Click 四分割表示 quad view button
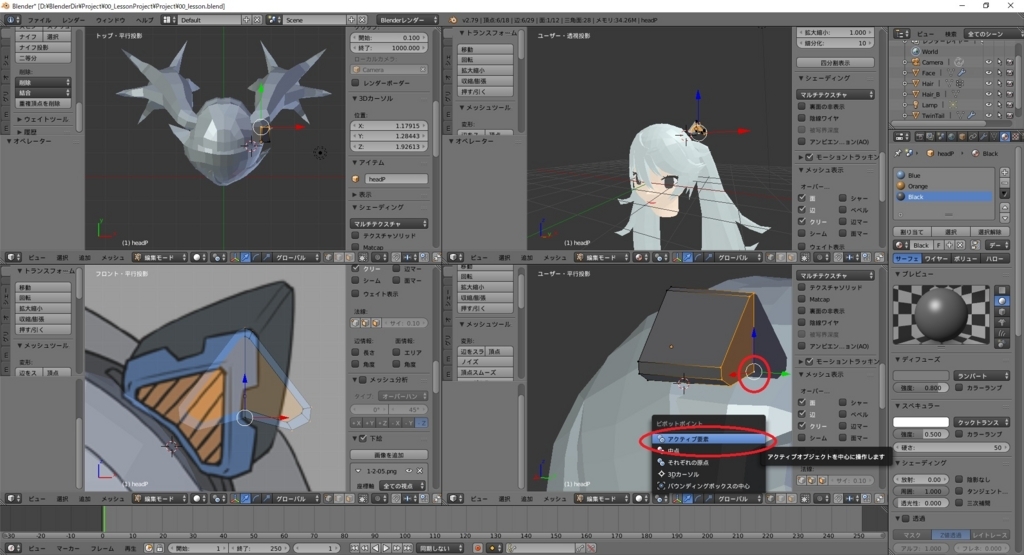The height and width of the screenshot is (555, 1024). click(835, 63)
